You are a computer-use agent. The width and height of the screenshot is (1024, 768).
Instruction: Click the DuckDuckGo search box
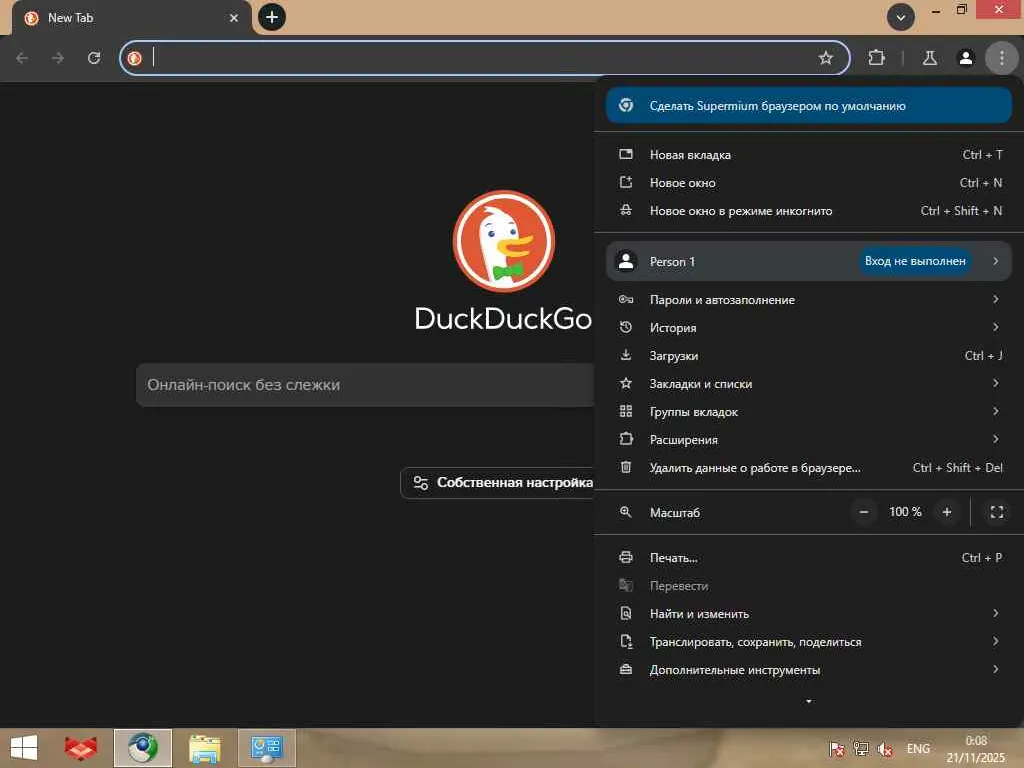coord(366,385)
